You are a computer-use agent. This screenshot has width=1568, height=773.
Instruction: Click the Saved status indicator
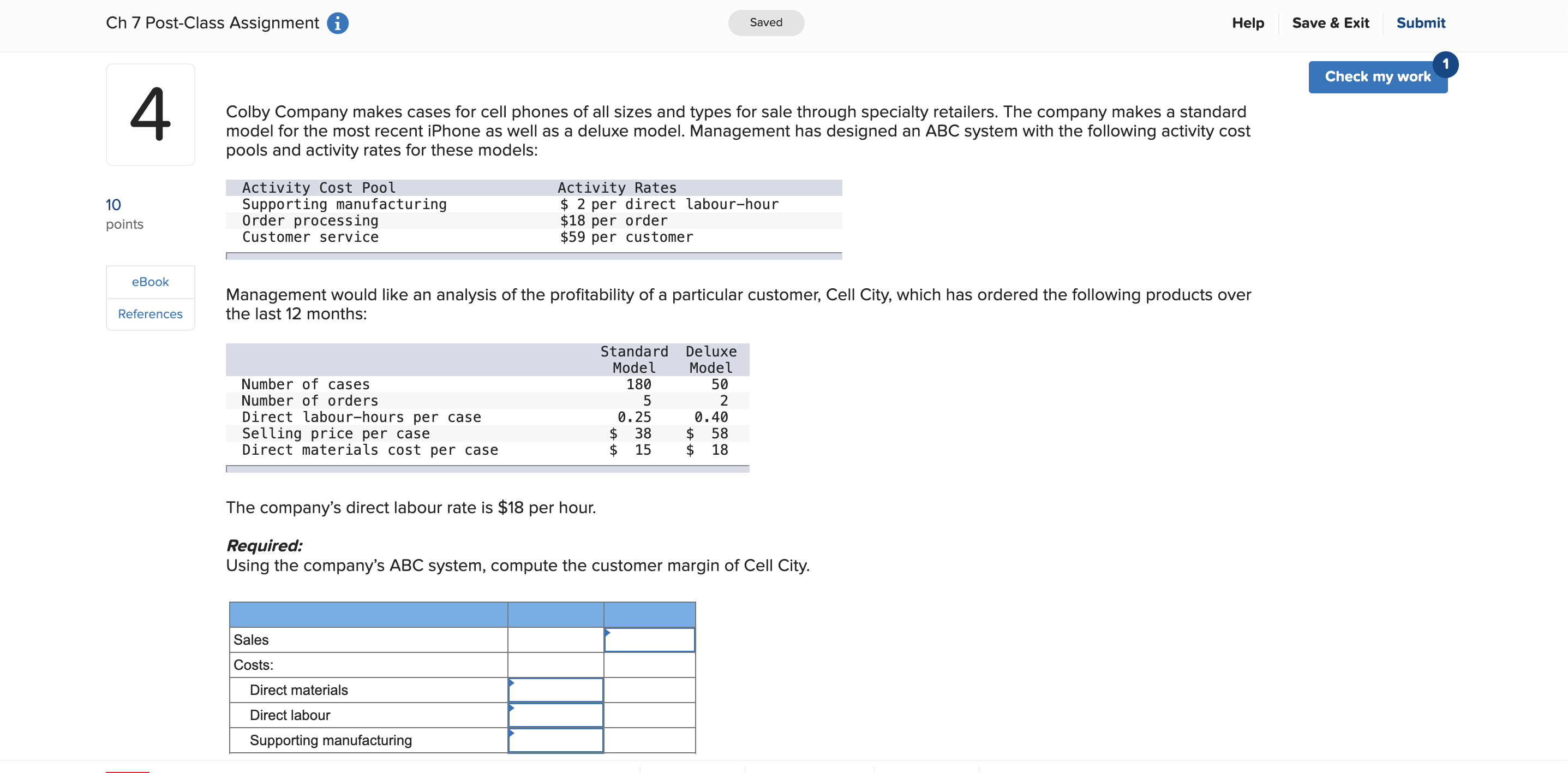click(766, 22)
